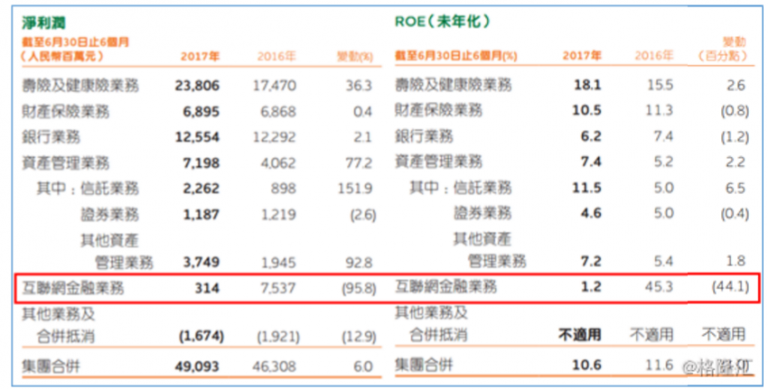Image resolution: width=768 pixels, height=389 pixels.
Task: Click the 不適用 bold 2017 entry
Action: (x=579, y=335)
